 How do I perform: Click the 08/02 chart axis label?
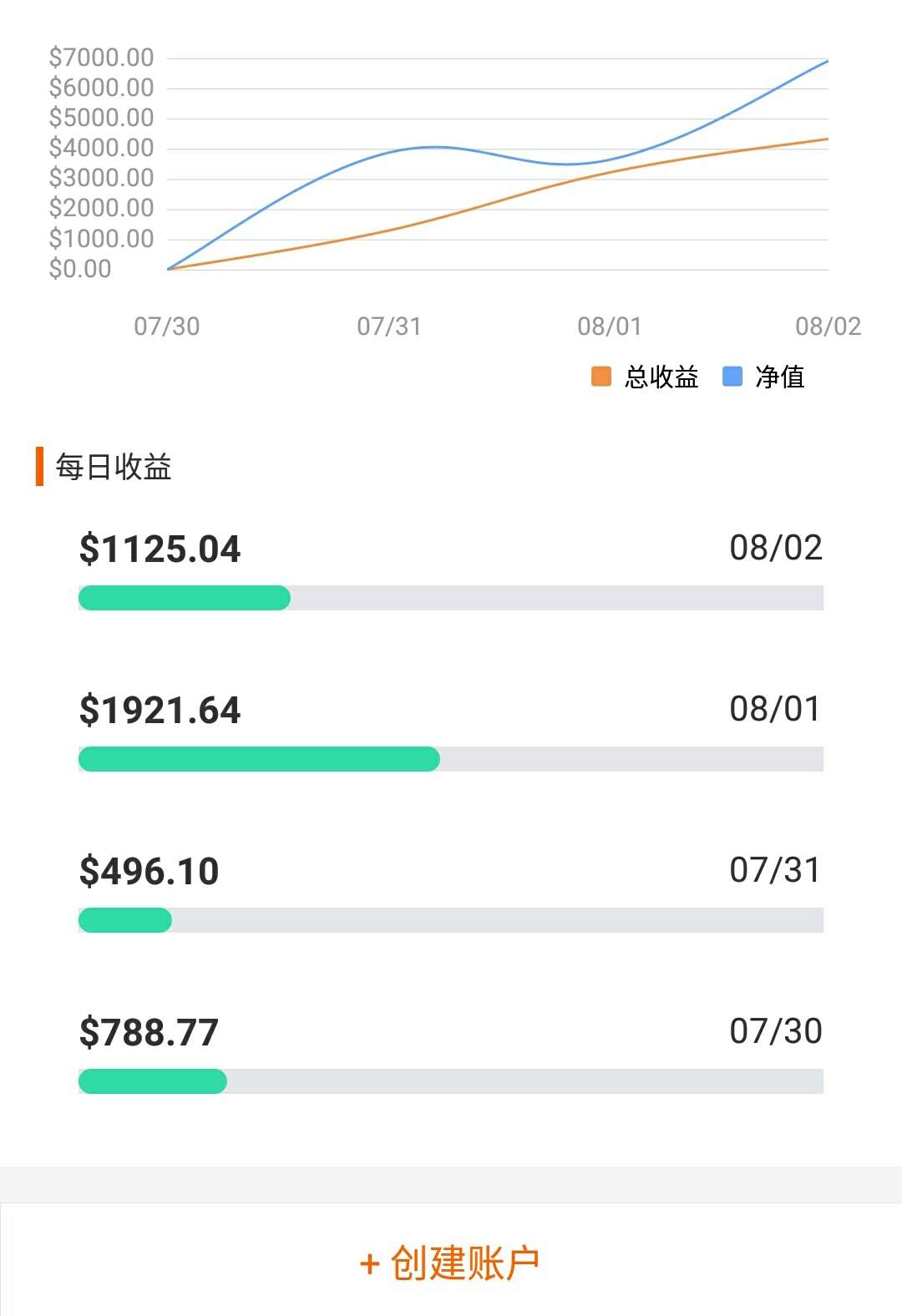(828, 326)
